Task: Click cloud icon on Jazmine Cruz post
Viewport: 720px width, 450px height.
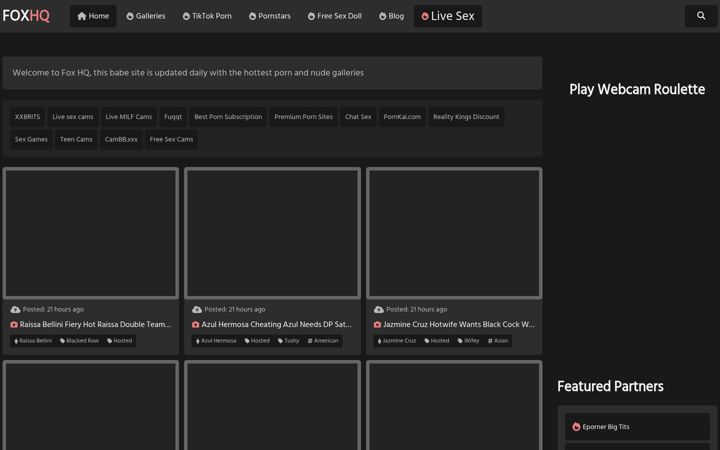Action: point(378,309)
